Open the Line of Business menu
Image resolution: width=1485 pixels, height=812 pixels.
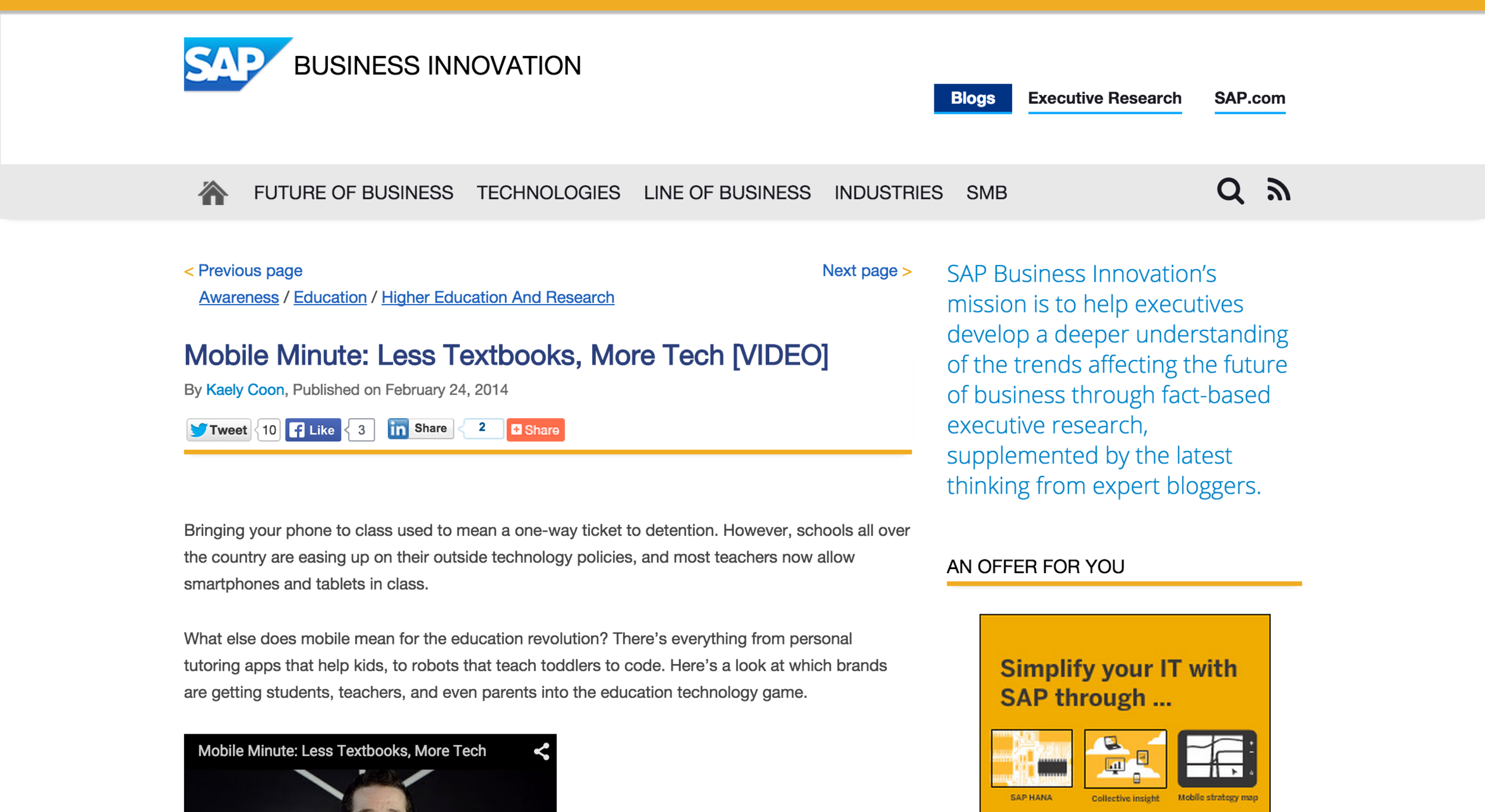coord(726,192)
